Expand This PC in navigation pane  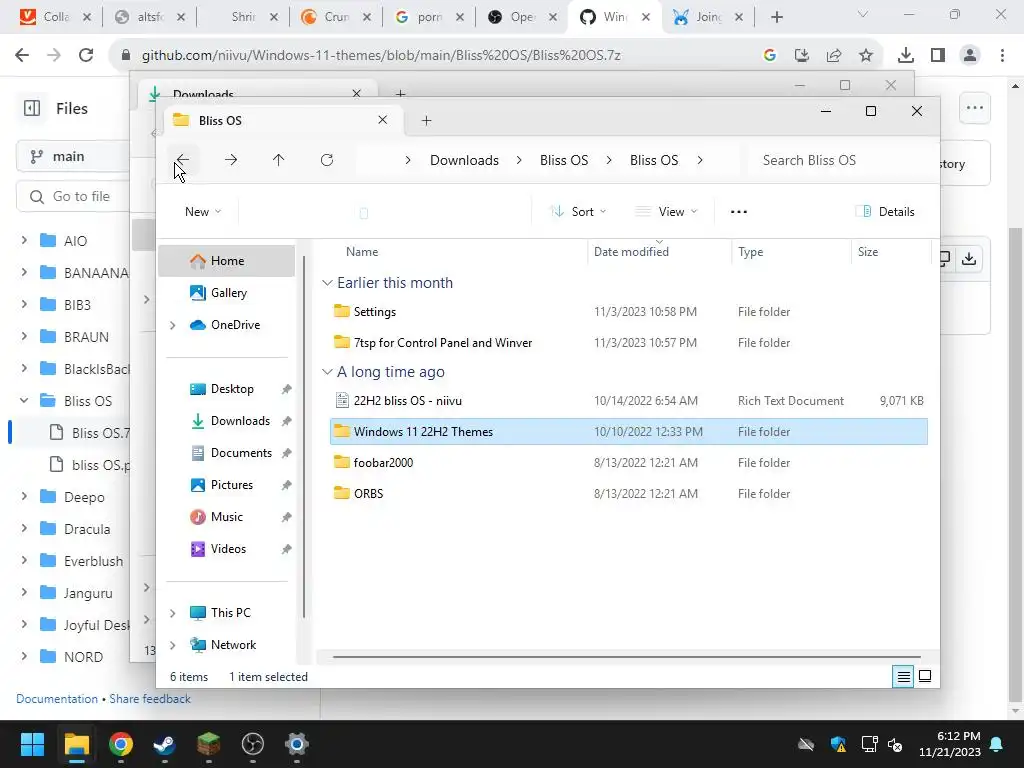pyautogui.click(x=172, y=613)
